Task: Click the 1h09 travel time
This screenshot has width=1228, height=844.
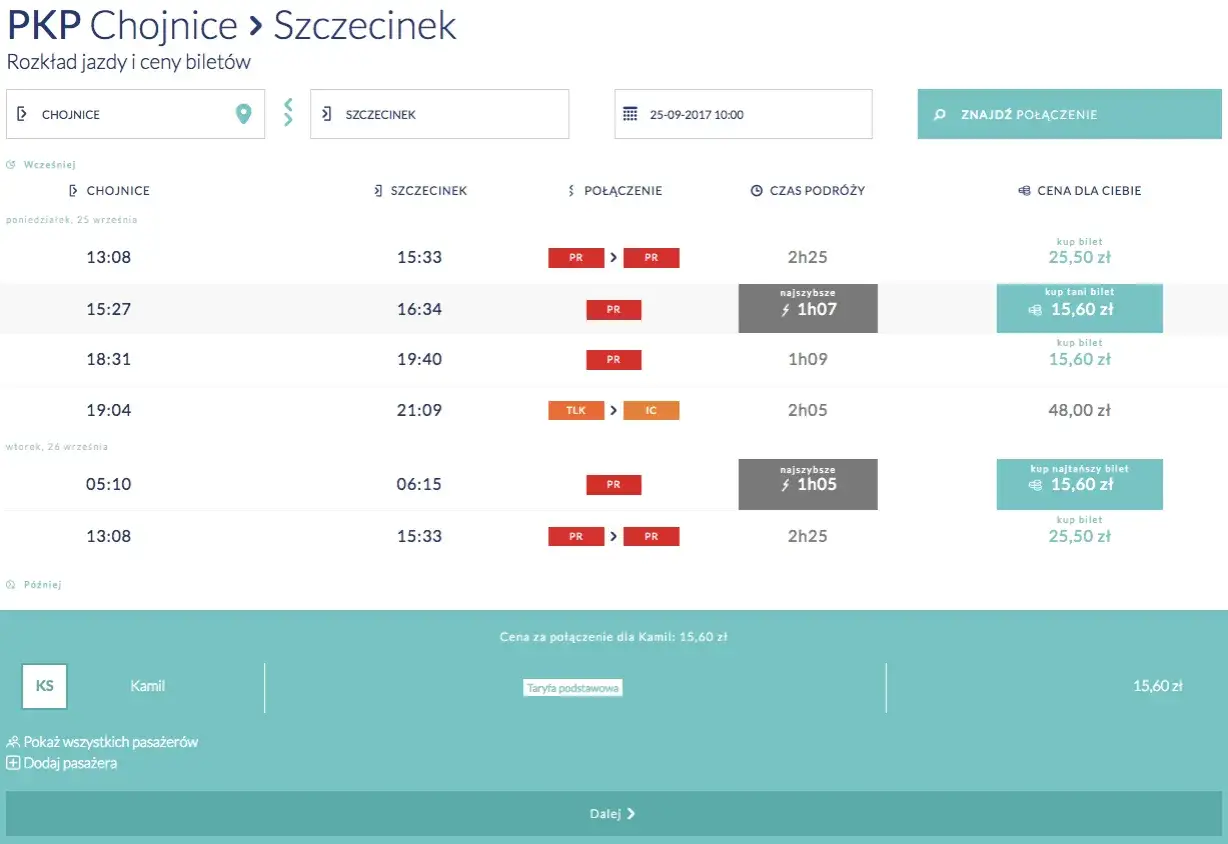Action: [x=808, y=360]
